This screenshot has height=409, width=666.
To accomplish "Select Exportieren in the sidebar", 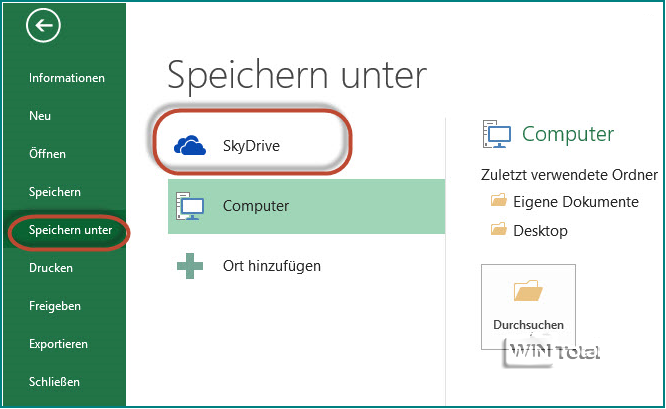I will coord(58,344).
